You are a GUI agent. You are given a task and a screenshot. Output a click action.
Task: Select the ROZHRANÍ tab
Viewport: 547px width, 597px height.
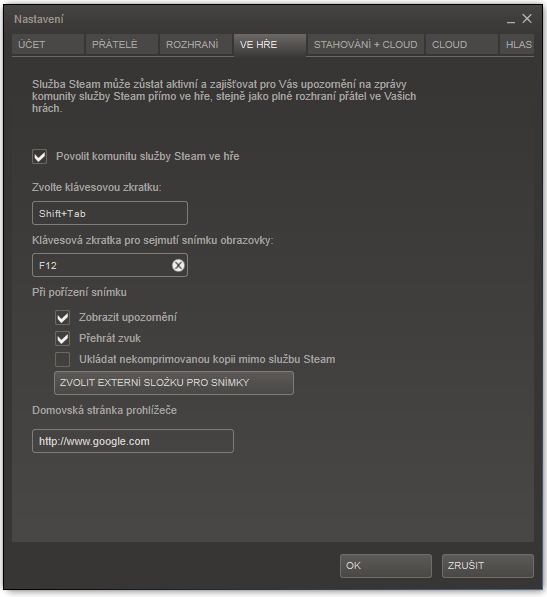pos(196,45)
